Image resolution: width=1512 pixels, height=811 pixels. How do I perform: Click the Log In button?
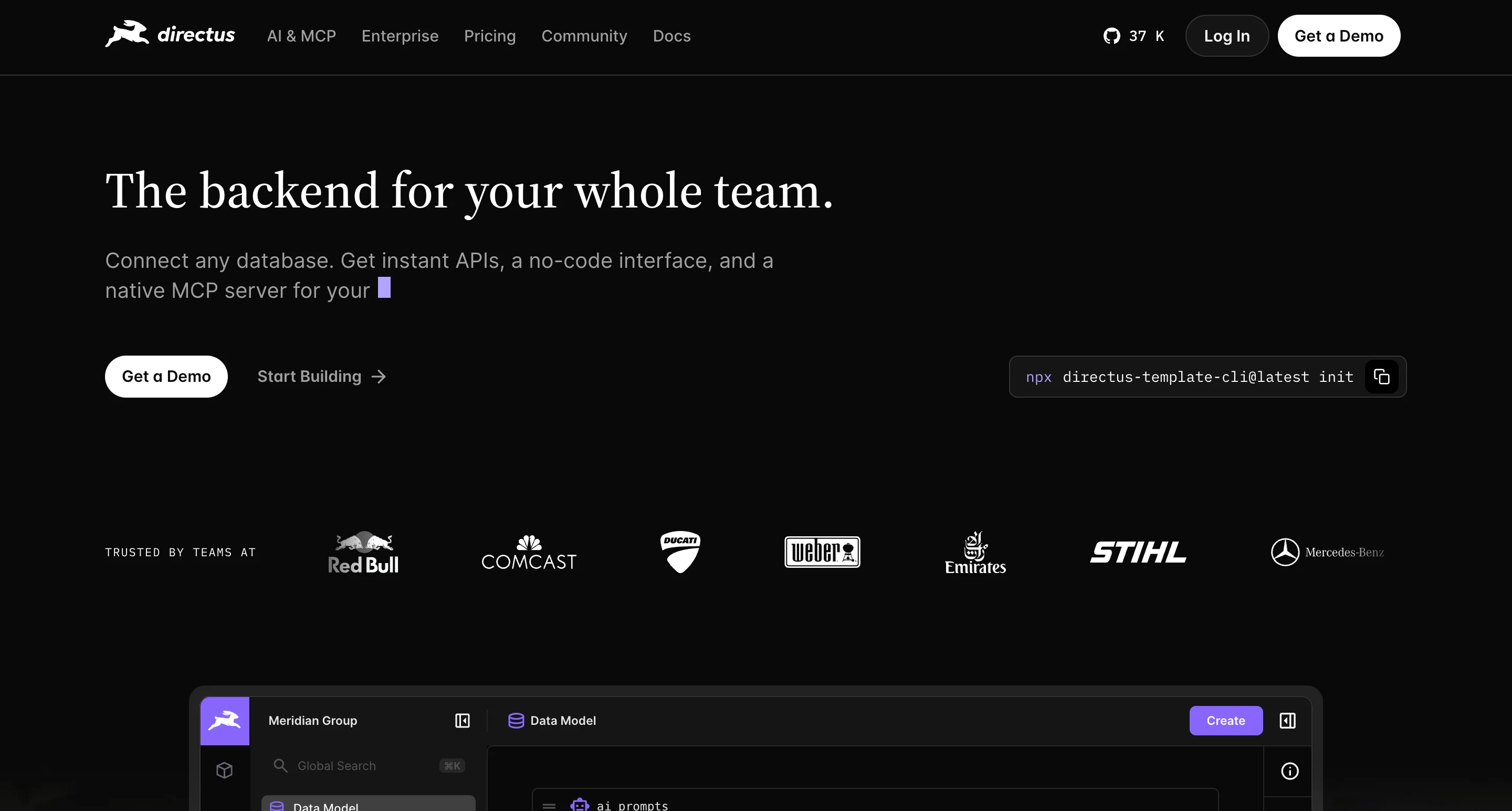pyautogui.click(x=1227, y=36)
